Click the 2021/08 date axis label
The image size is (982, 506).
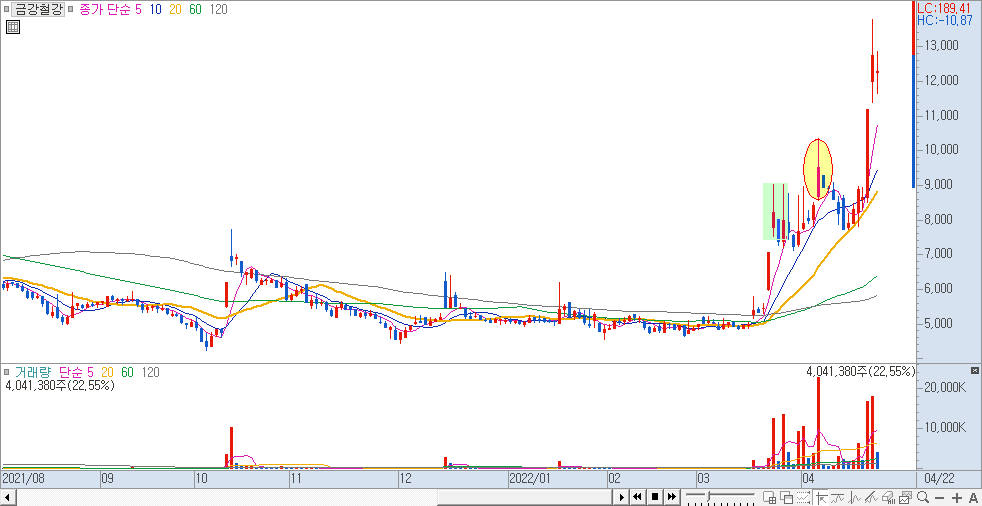23,478
